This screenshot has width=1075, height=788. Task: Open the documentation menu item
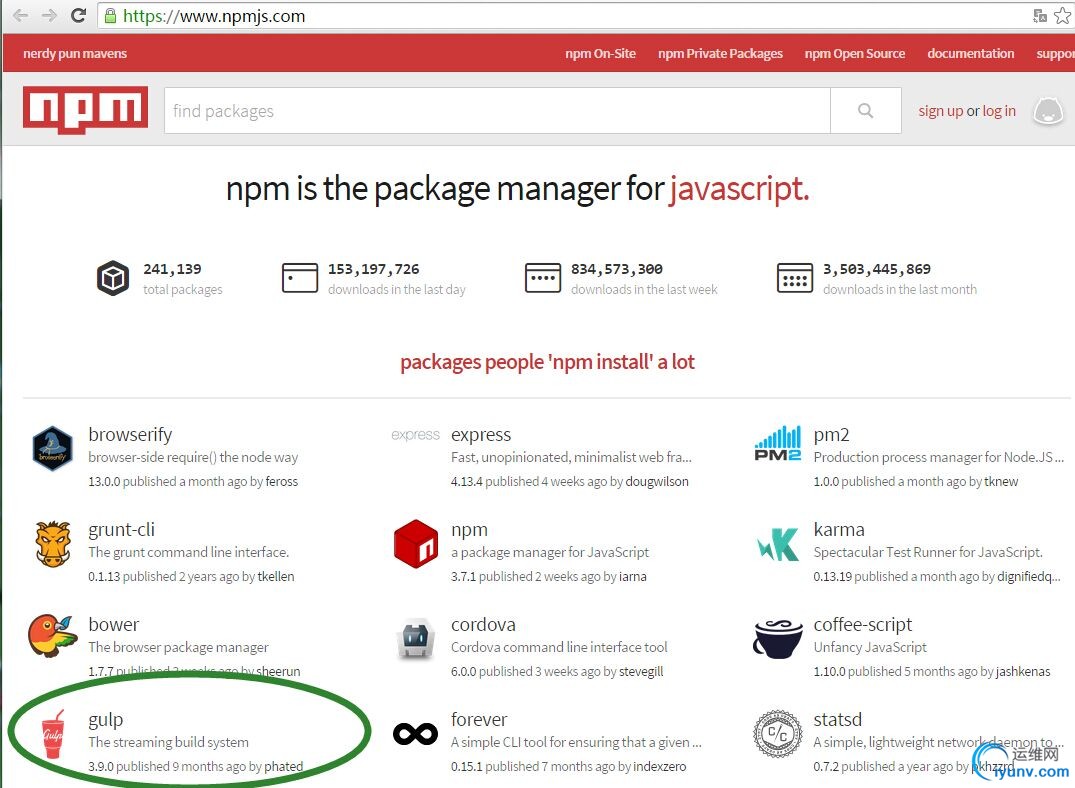click(x=971, y=53)
